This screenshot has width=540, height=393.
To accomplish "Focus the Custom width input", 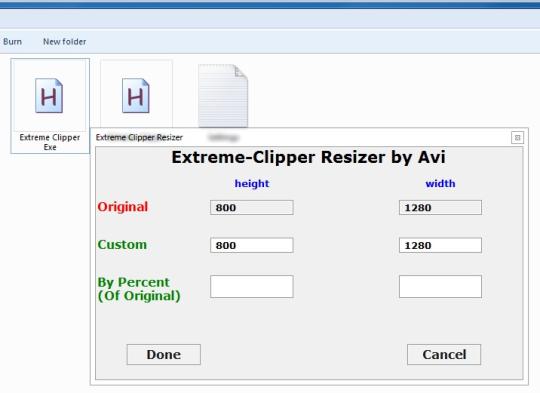I will [440, 245].
